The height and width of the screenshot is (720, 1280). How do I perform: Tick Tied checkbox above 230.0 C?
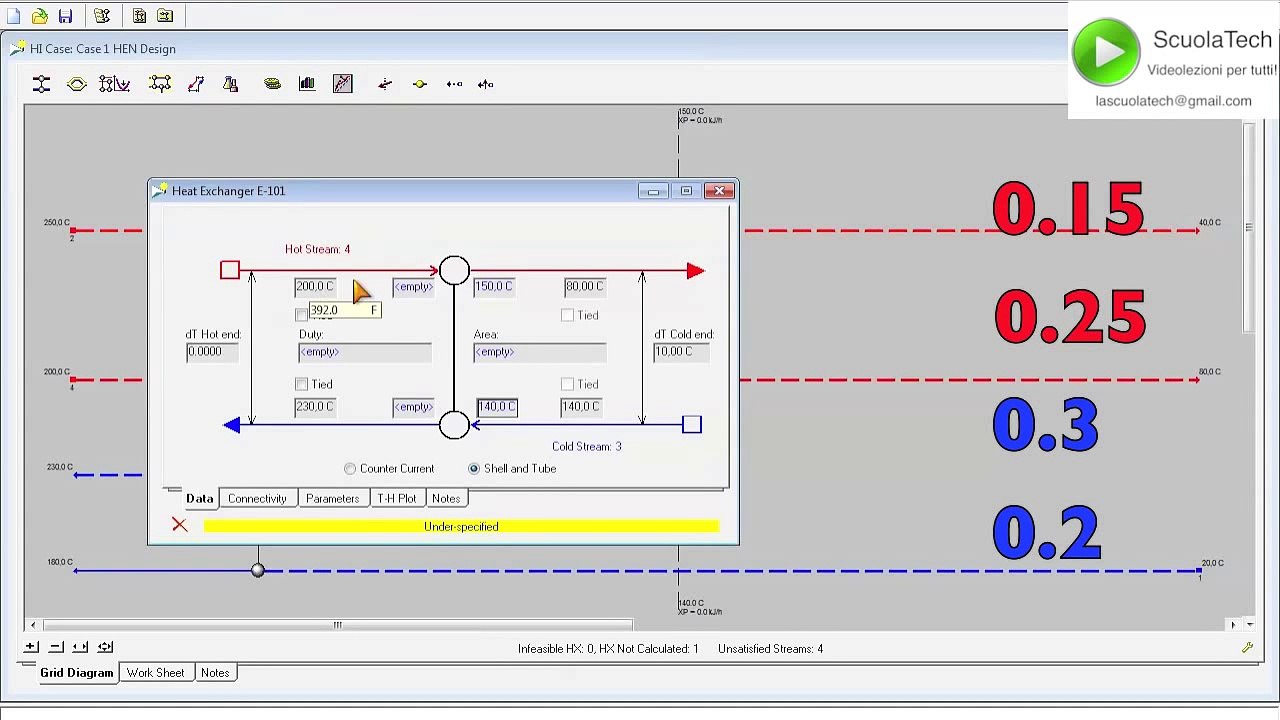301,384
